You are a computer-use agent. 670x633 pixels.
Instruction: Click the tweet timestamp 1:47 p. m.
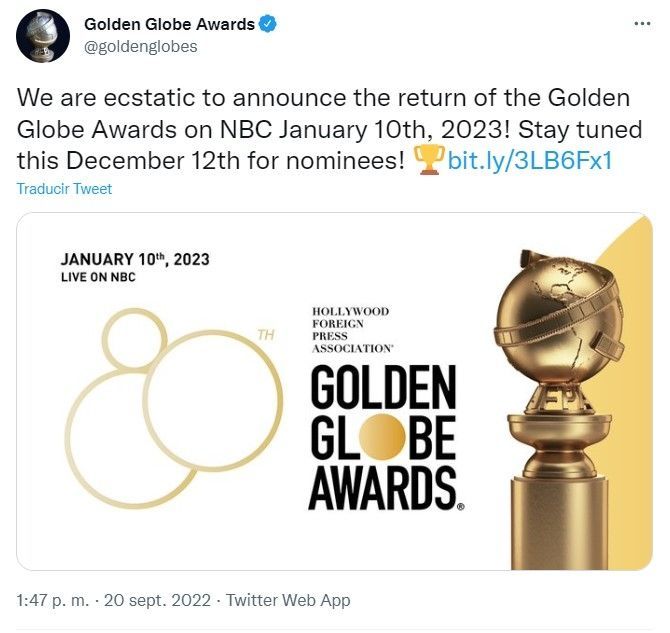click(53, 600)
